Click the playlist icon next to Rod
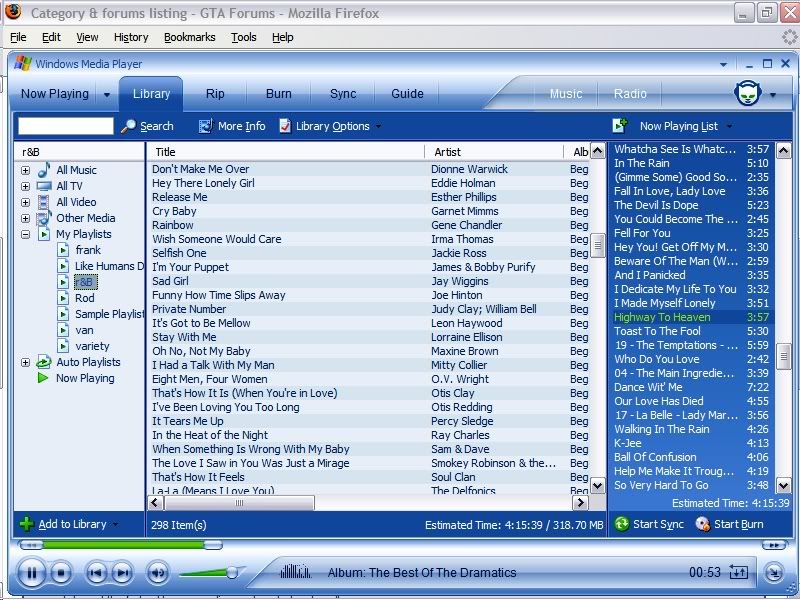800x600 pixels. click(x=63, y=298)
